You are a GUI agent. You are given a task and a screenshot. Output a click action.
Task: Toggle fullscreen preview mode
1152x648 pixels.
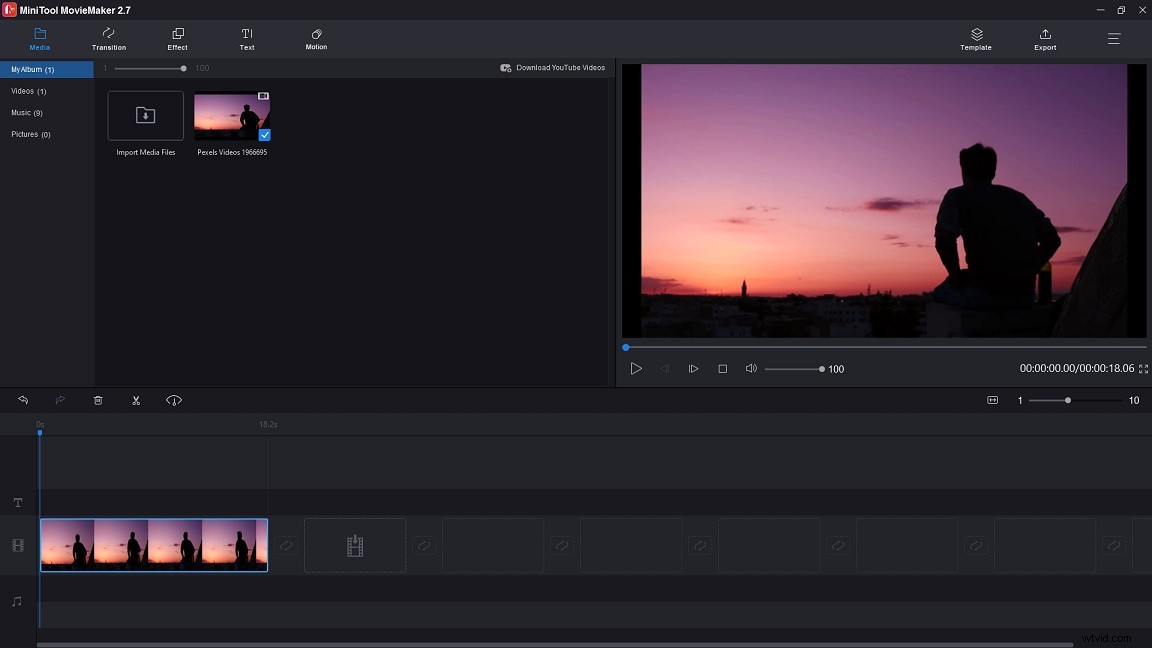(1143, 369)
